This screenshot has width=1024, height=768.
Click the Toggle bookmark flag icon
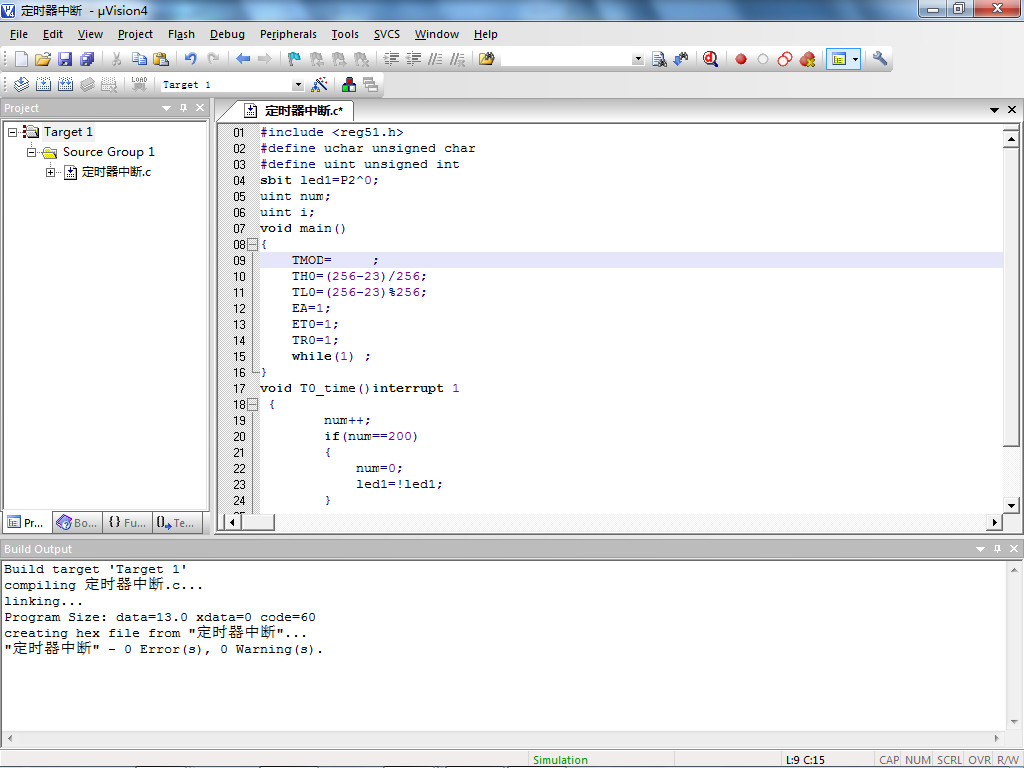coord(294,59)
